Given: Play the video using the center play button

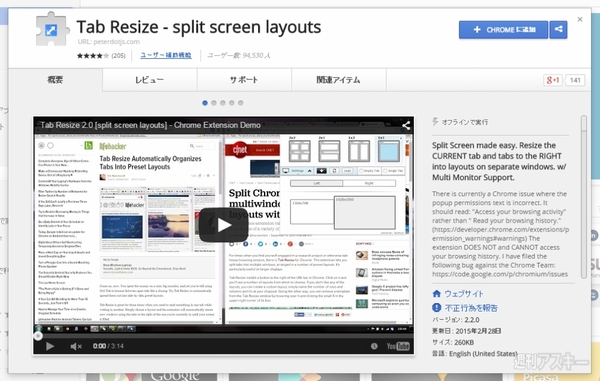Looking at the screenshot, I should 223,225.
